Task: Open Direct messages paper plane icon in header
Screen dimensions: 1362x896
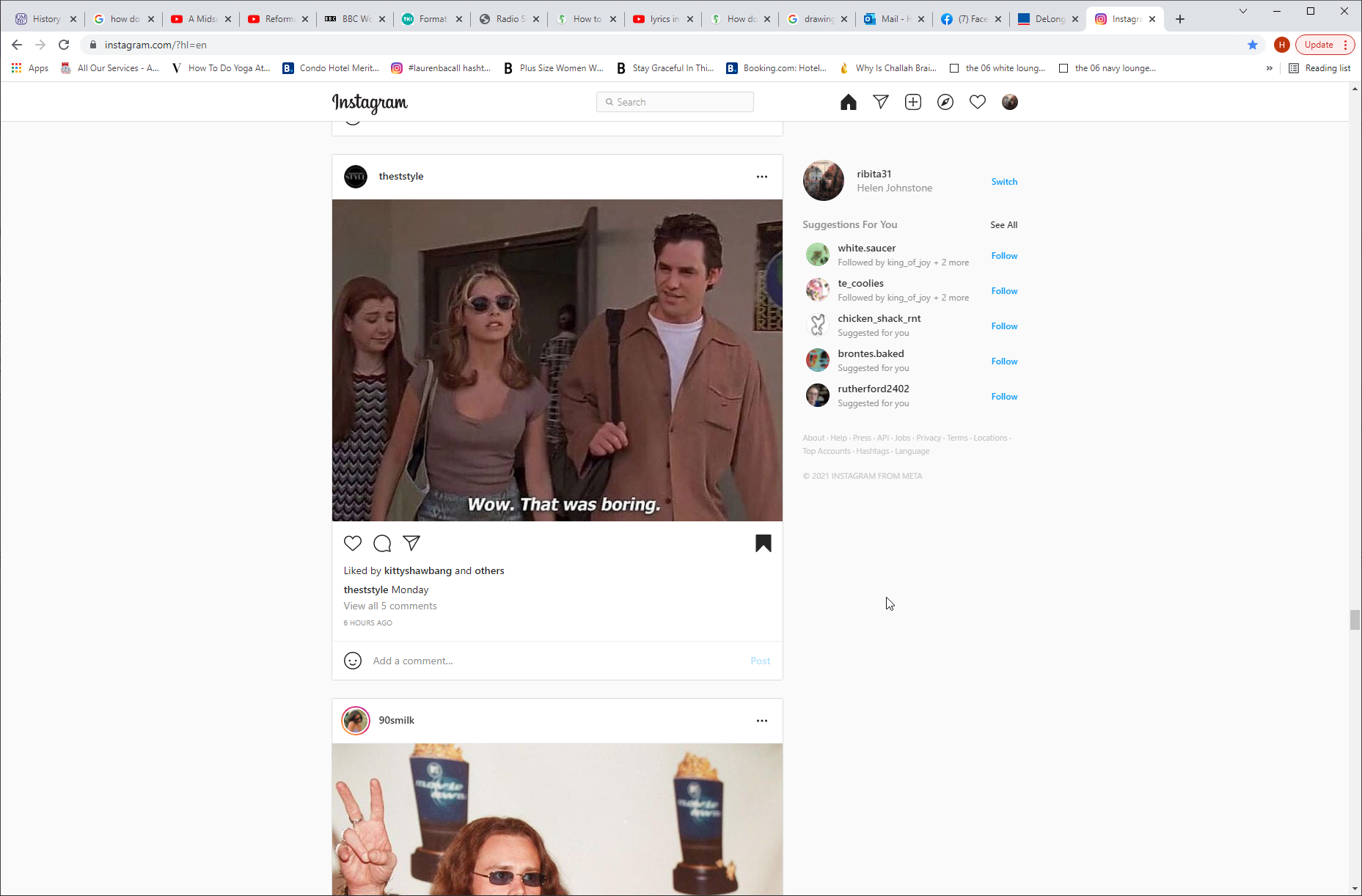Action: (881, 102)
